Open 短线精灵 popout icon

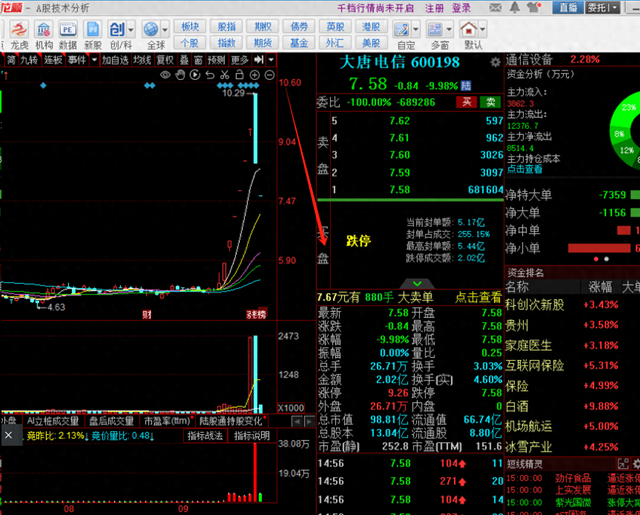pos(623,464)
